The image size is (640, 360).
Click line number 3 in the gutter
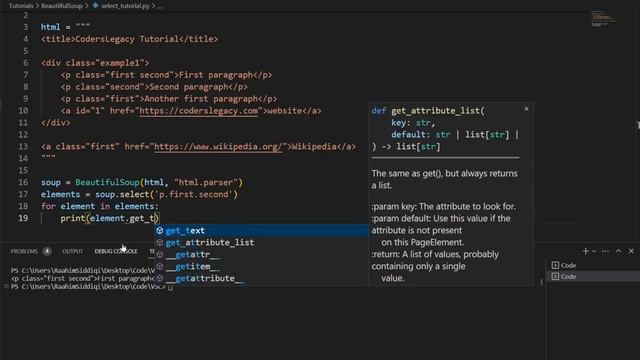pos(26,27)
